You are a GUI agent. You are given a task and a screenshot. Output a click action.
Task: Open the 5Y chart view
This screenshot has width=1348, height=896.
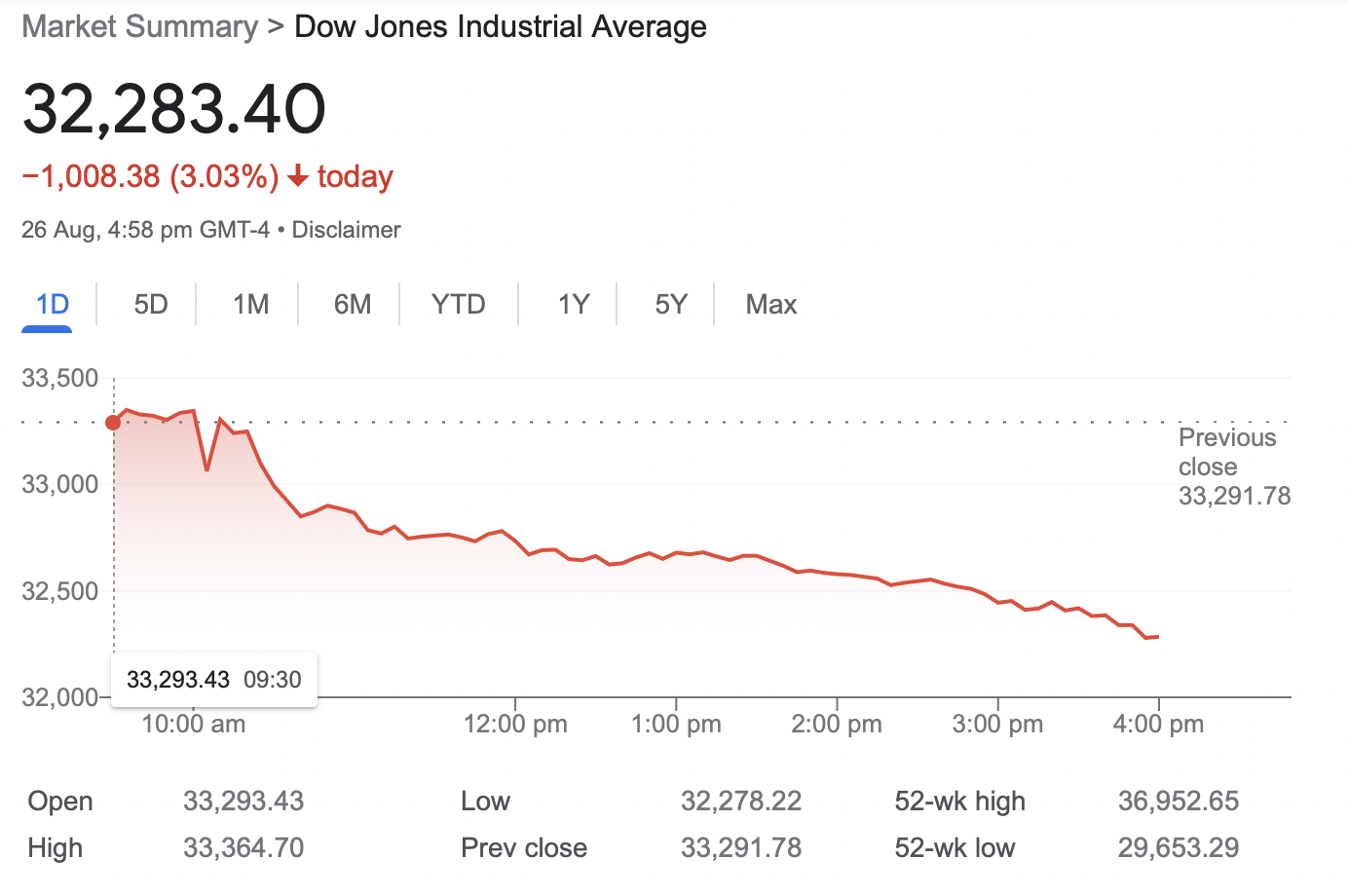click(x=670, y=305)
